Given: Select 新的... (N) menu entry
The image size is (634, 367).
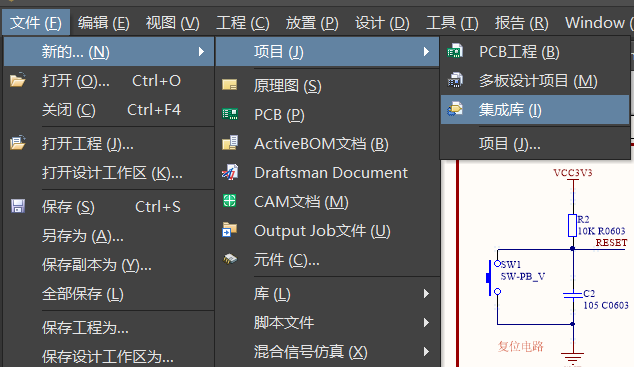Looking at the screenshot, I should coord(109,51).
